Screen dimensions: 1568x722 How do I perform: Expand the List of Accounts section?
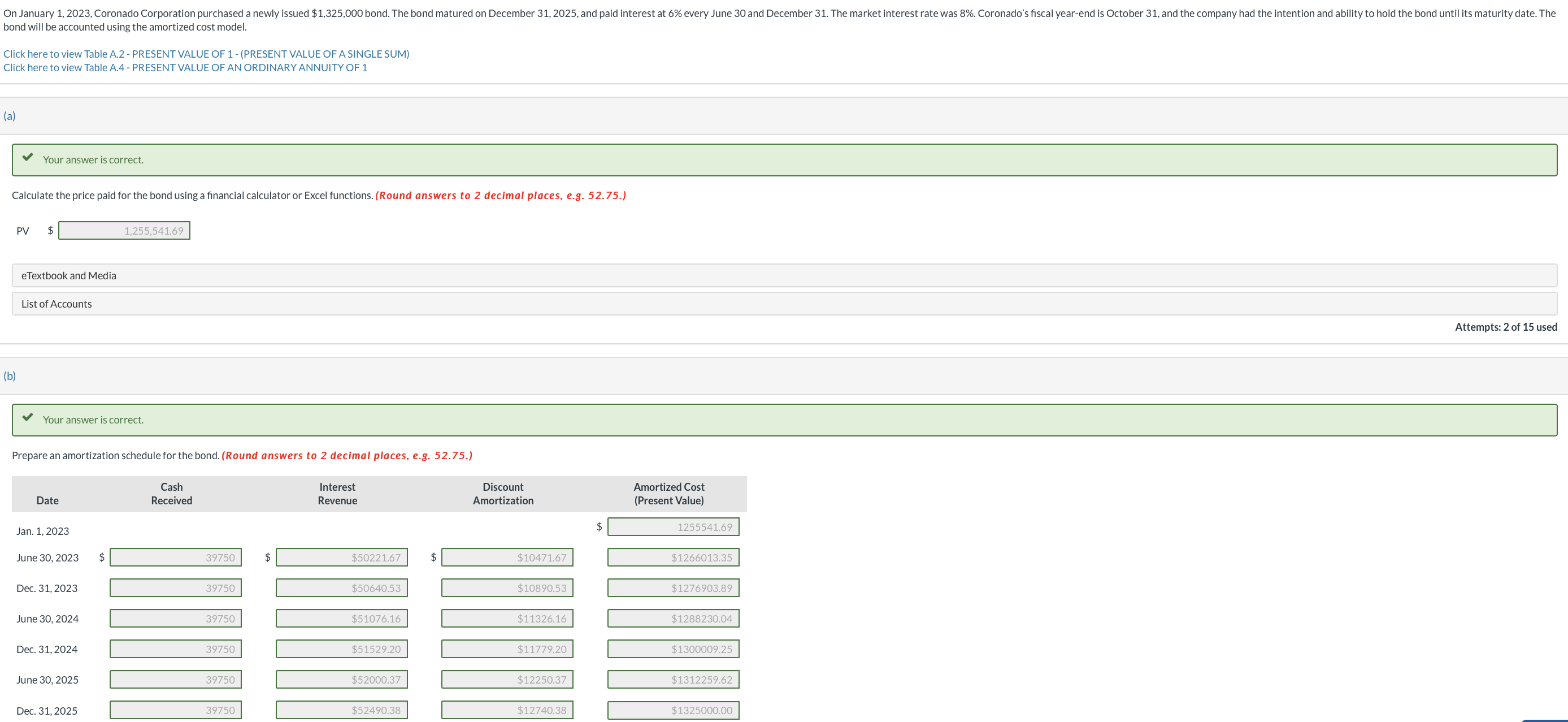pyautogui.click(x=56, y=304)
